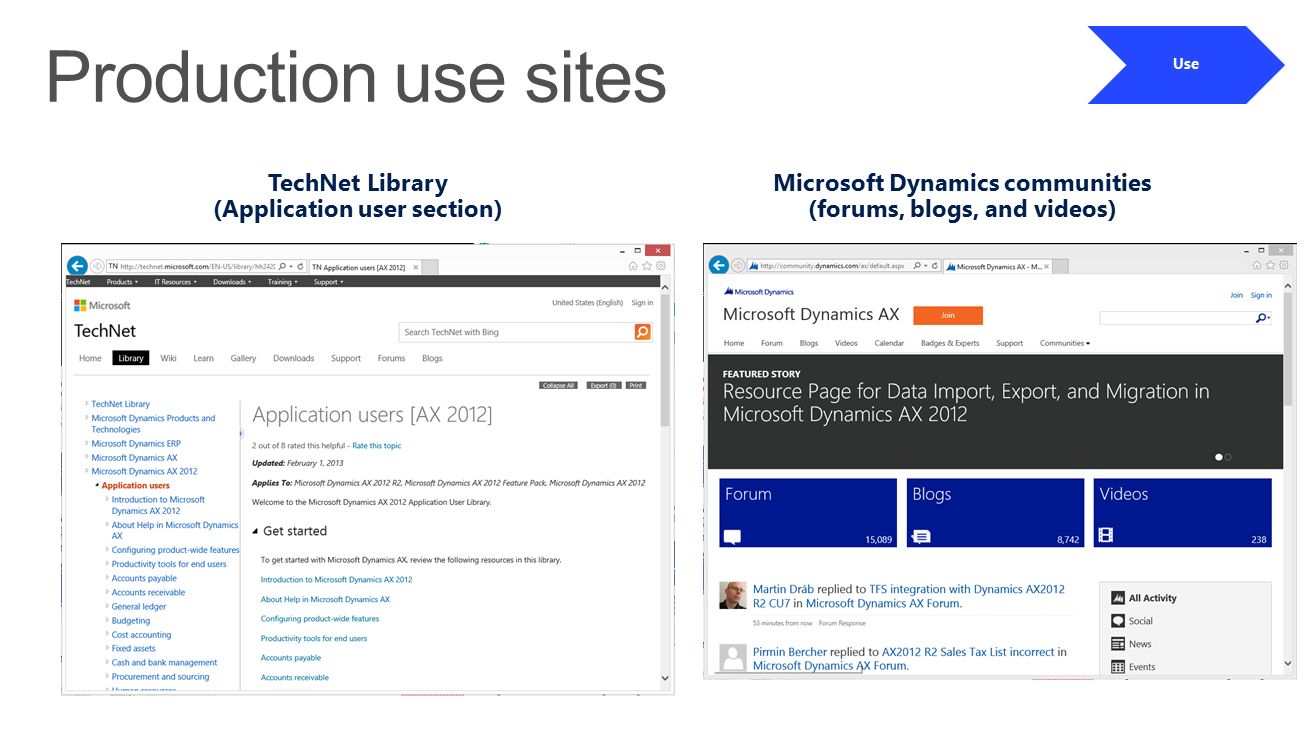Open the Blogs tile showing 8,742
The width and height of the screenshot is (1305, 734).
pos(995,513)
